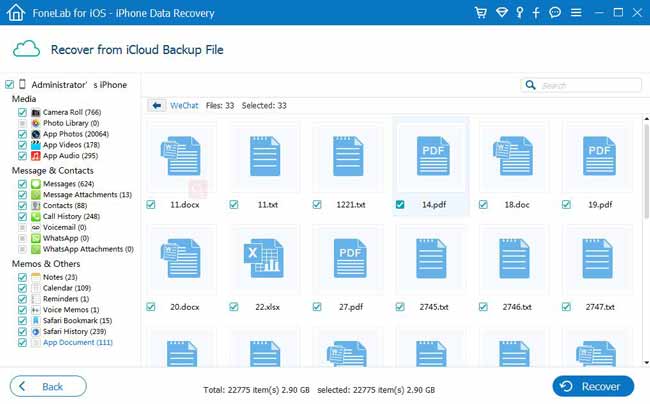Uncheck the App Document checkbox
Screen dimensions: 650x404
pyautogui.click(x=22, y=343)
